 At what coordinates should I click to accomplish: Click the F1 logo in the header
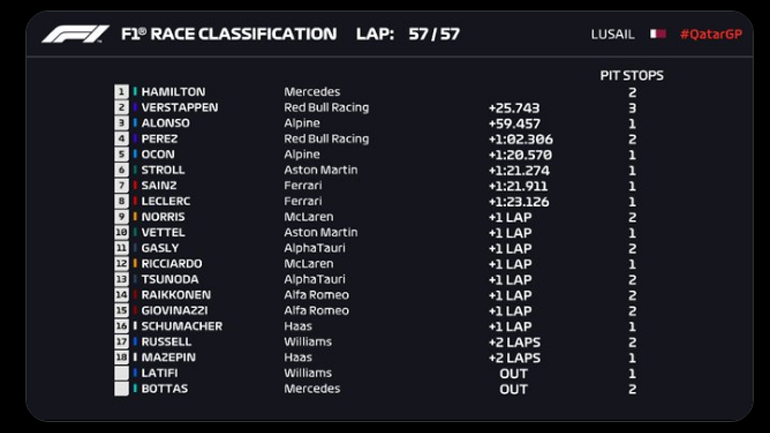click(74, 34)
